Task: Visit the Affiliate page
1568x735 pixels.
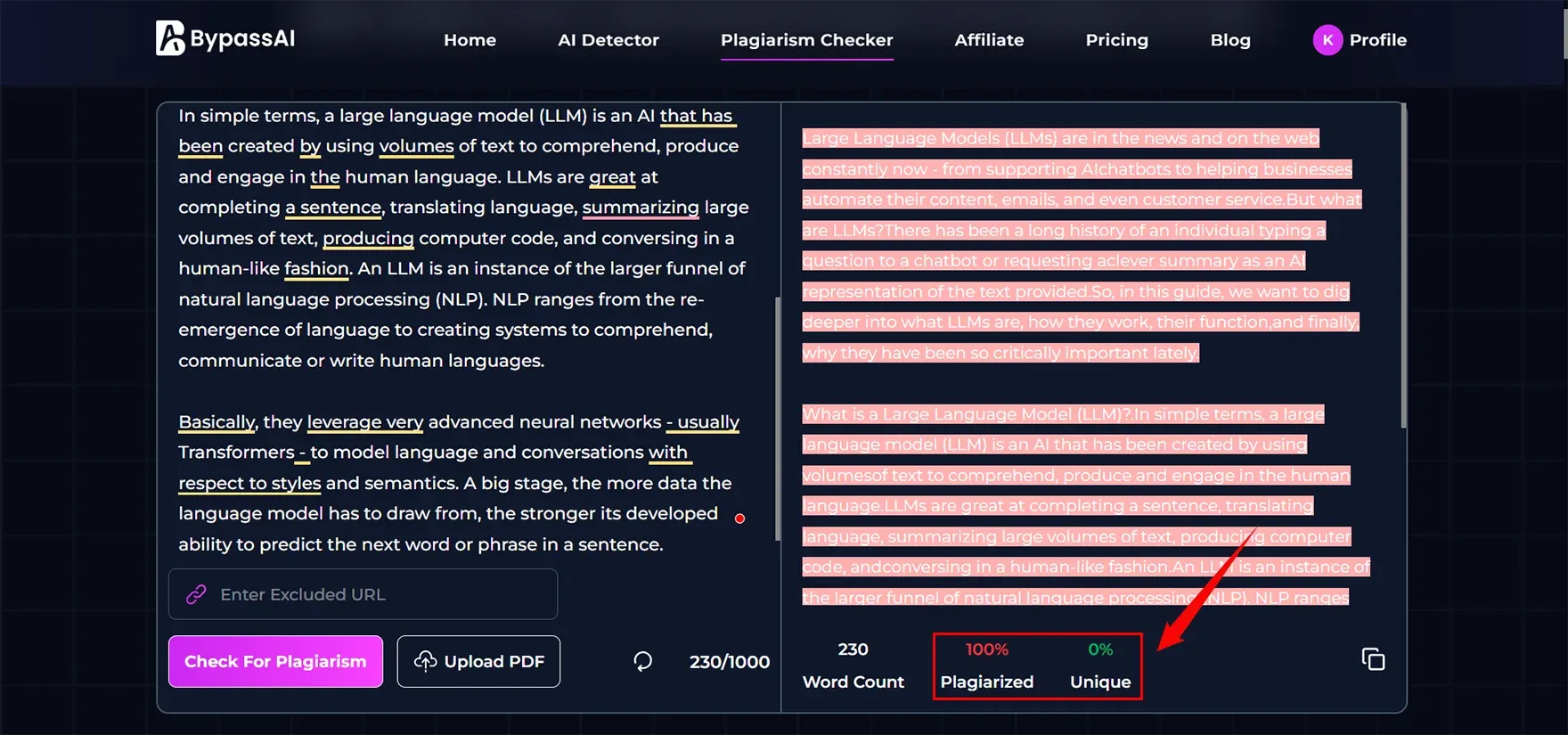Action: [989, 40]
